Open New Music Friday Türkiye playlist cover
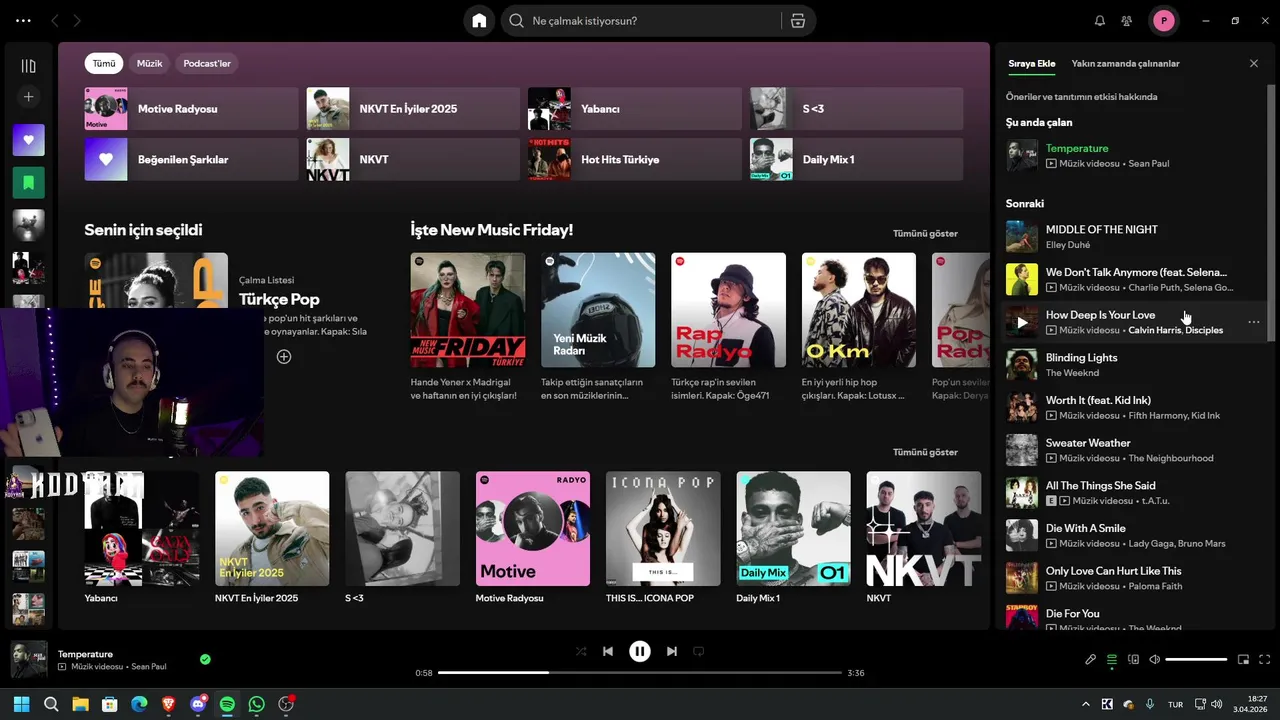 (468, 310)
